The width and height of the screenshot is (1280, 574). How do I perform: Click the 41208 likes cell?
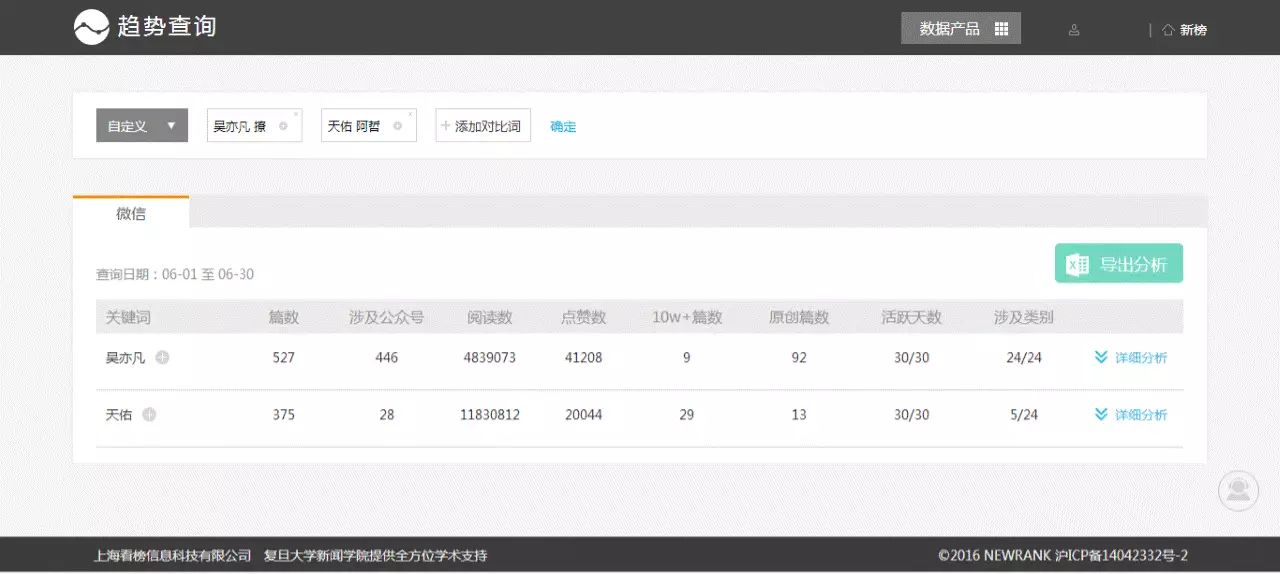click(584, 357)
